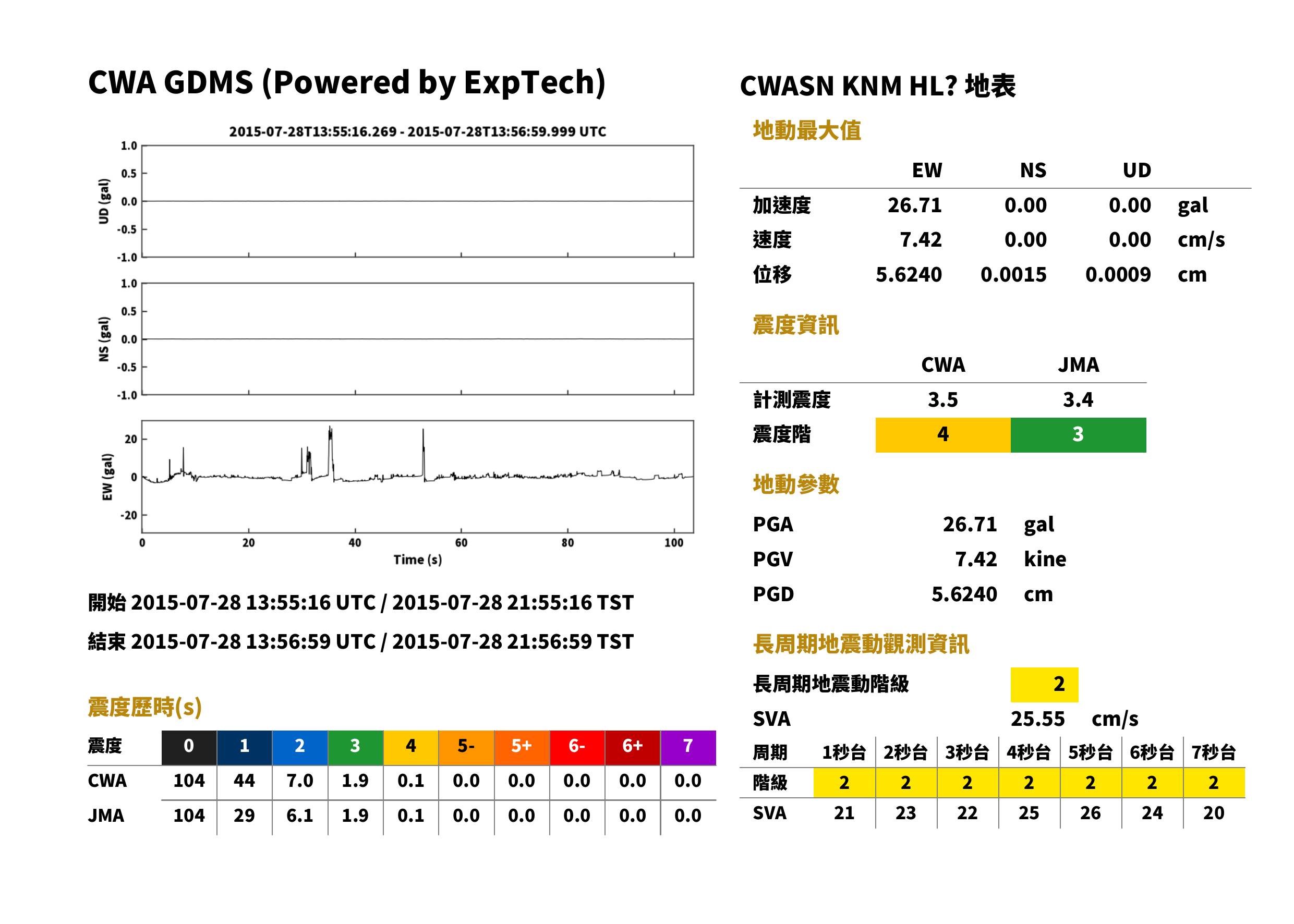Click the 震度歷時(s) section heading

(x=145, y=707)
